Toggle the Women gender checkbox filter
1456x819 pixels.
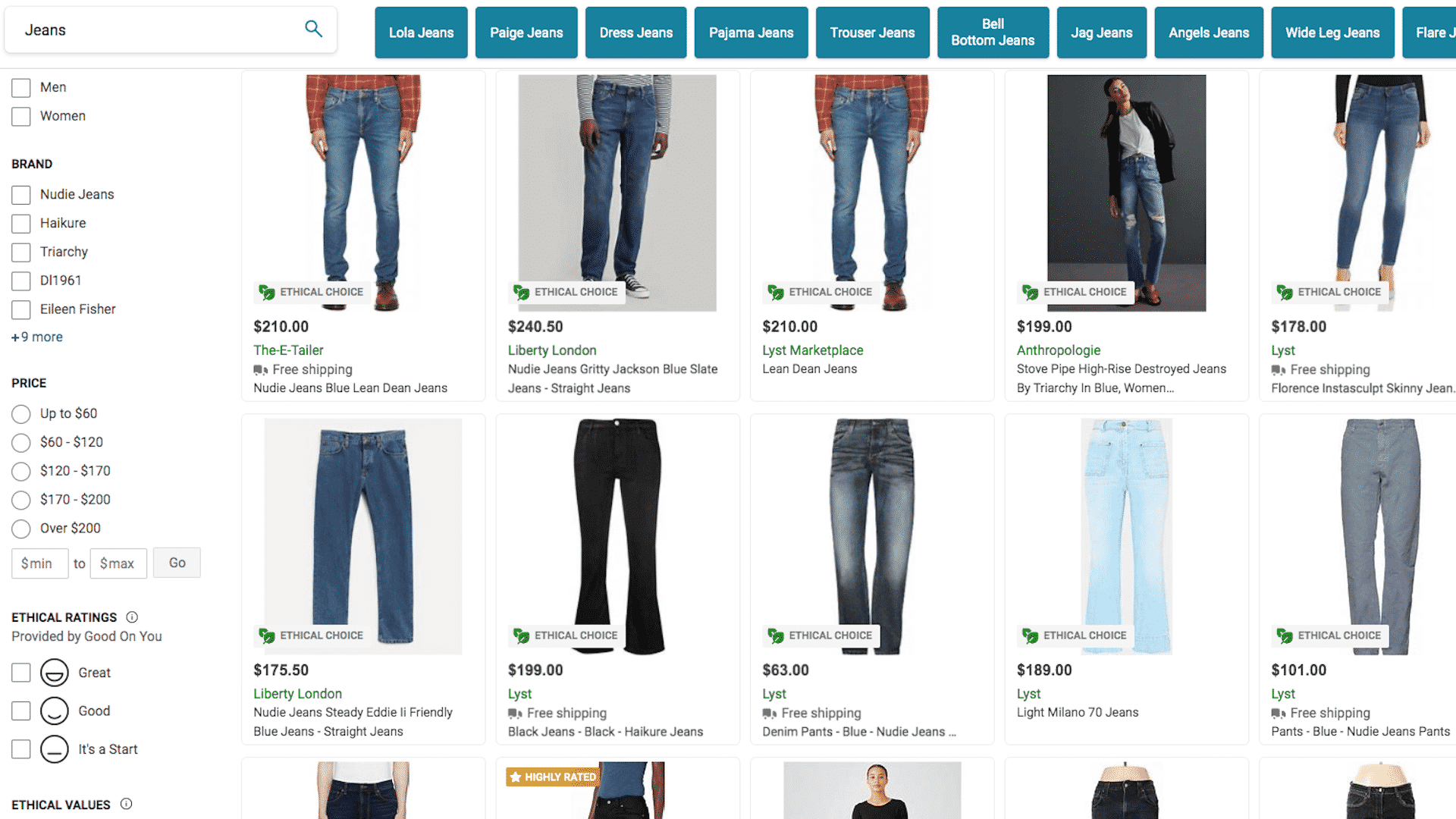(22, 116)
